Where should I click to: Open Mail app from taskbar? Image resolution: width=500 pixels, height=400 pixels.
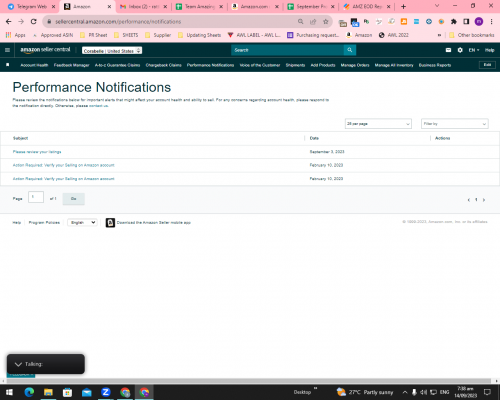point(87,392)
